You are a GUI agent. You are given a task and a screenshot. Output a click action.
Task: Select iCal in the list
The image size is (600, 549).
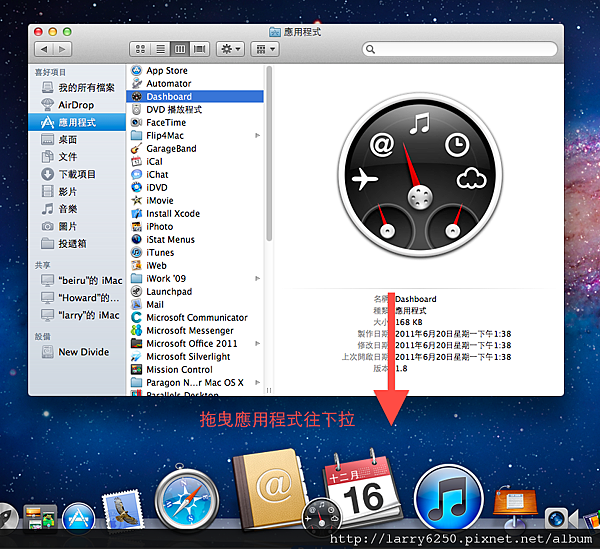[x=195, y=161]
